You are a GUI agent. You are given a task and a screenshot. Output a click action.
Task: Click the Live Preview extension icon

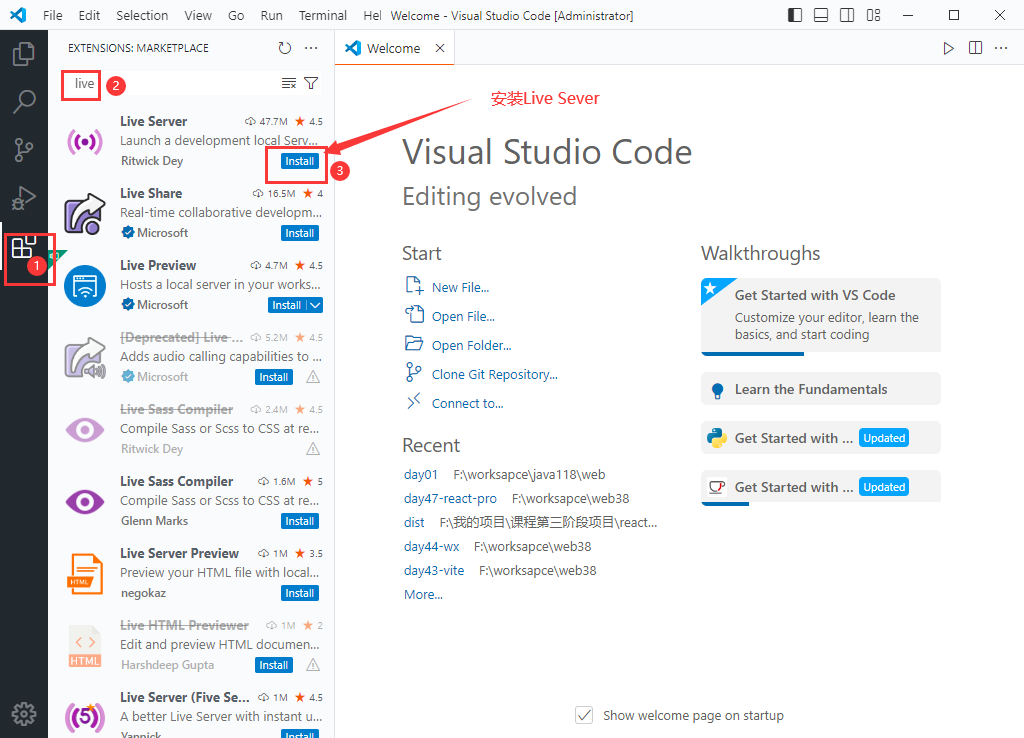[x=85, y=286]
